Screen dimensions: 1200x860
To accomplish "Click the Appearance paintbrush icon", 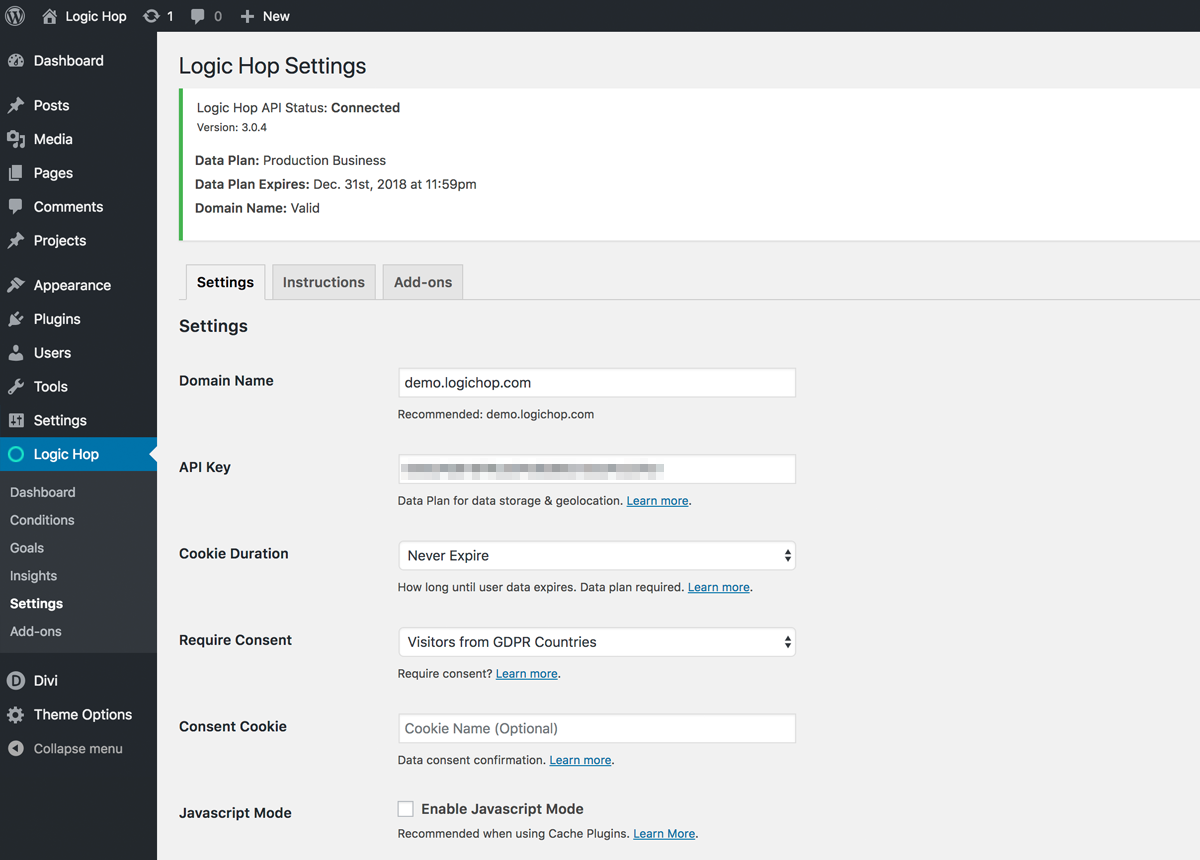I will [x=16, y=285].
